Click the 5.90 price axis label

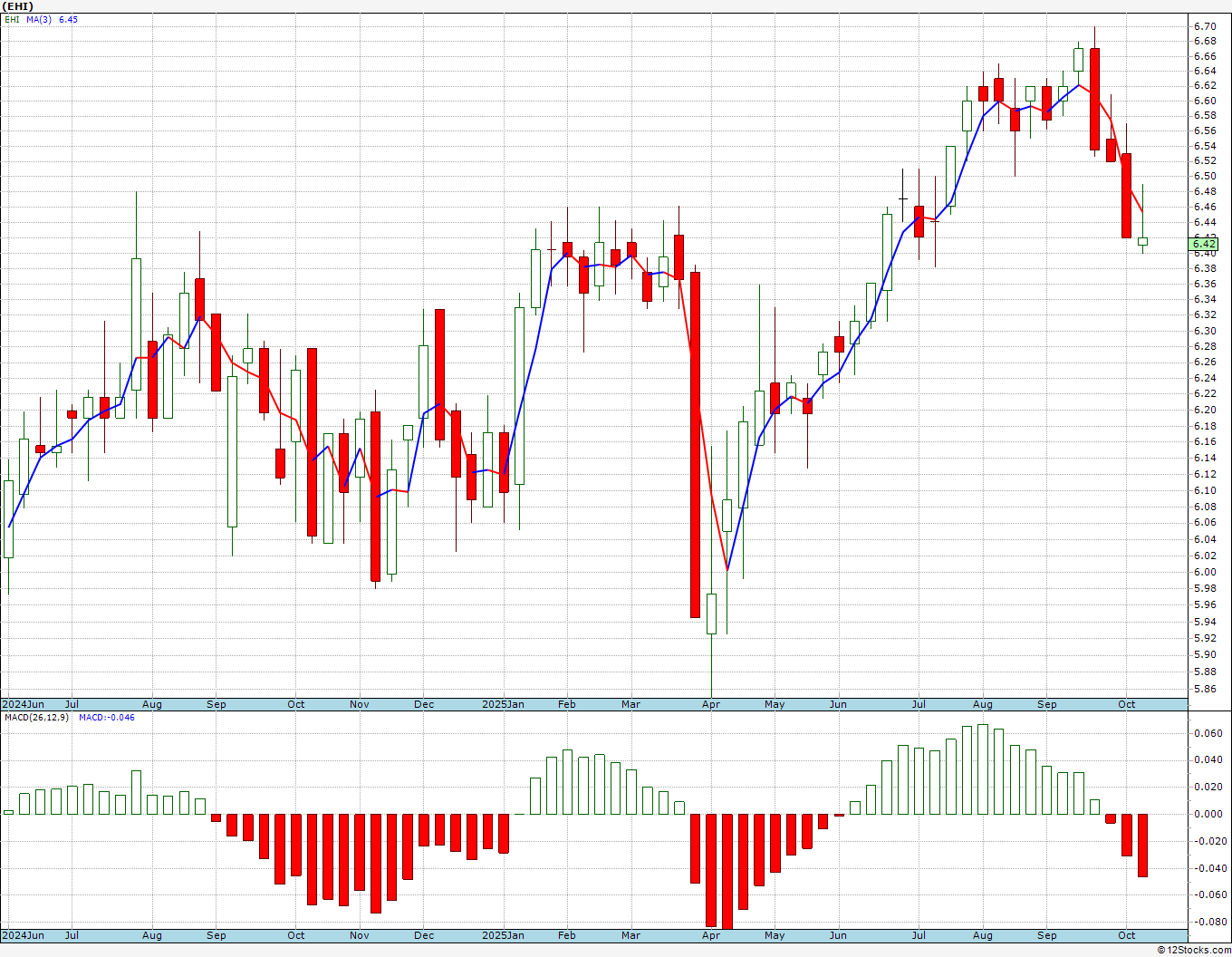(x=1205, y=654)
